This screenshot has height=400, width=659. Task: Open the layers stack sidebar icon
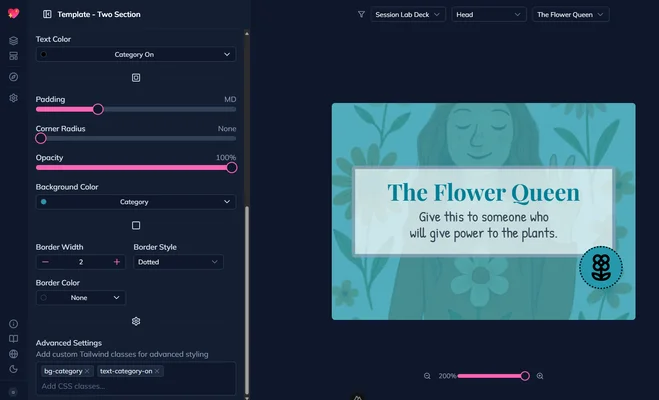point(13,41)
